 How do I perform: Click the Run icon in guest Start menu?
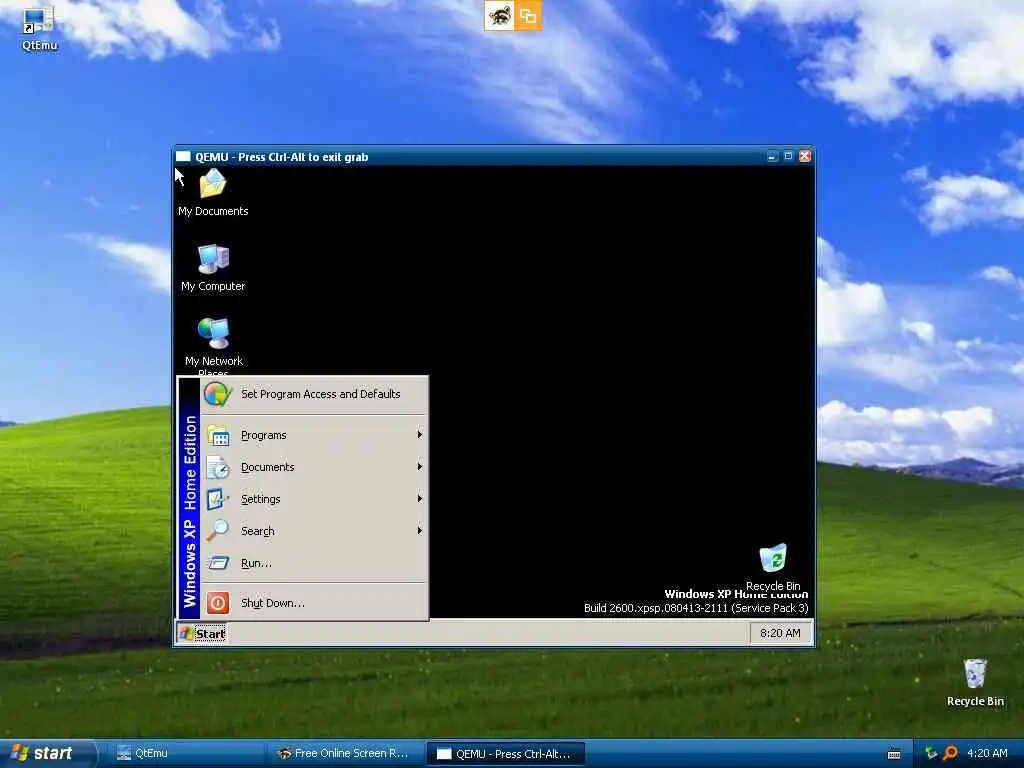(x=218, y=562)
